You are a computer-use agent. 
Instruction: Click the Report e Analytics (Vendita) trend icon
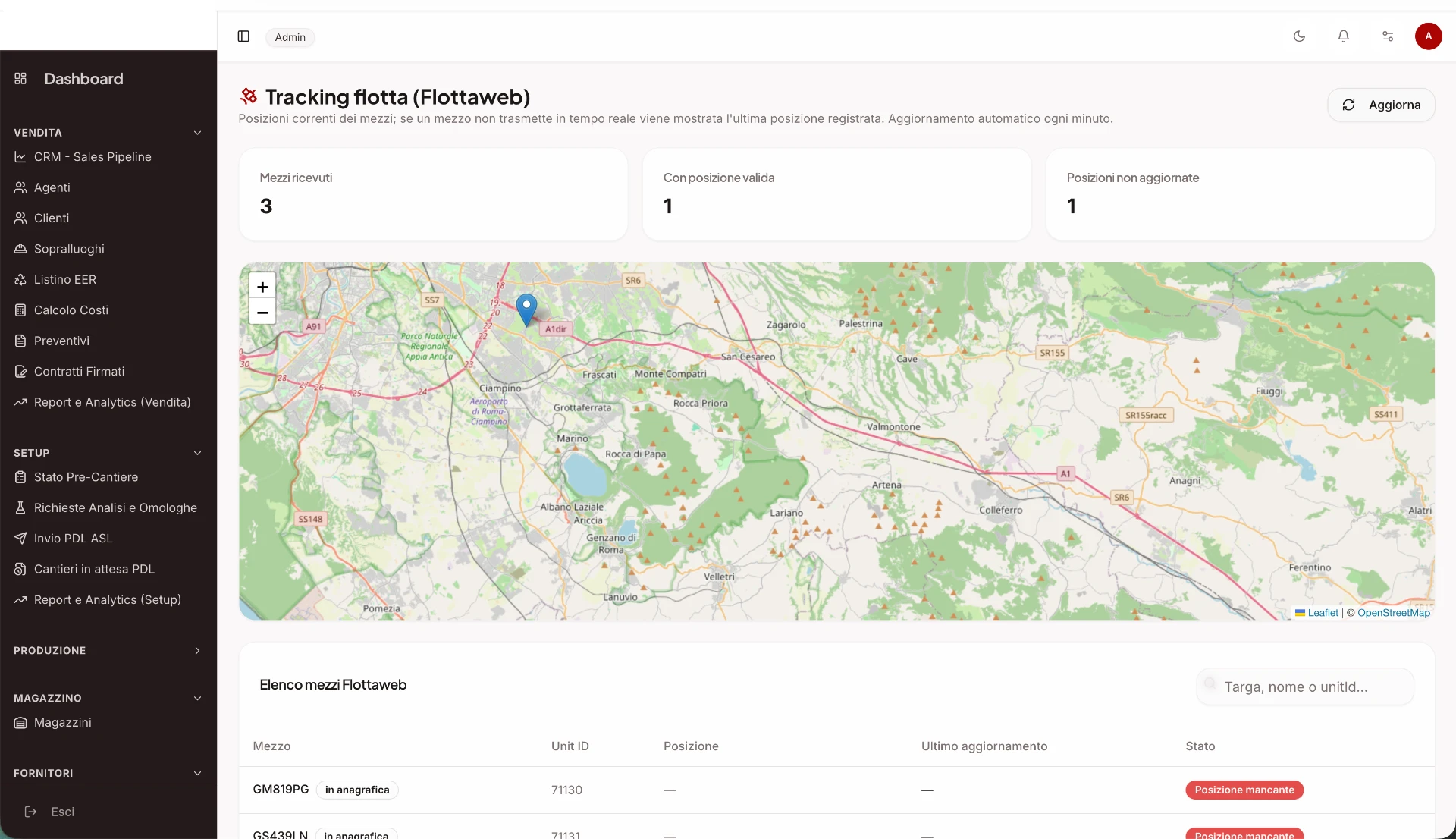20,402
